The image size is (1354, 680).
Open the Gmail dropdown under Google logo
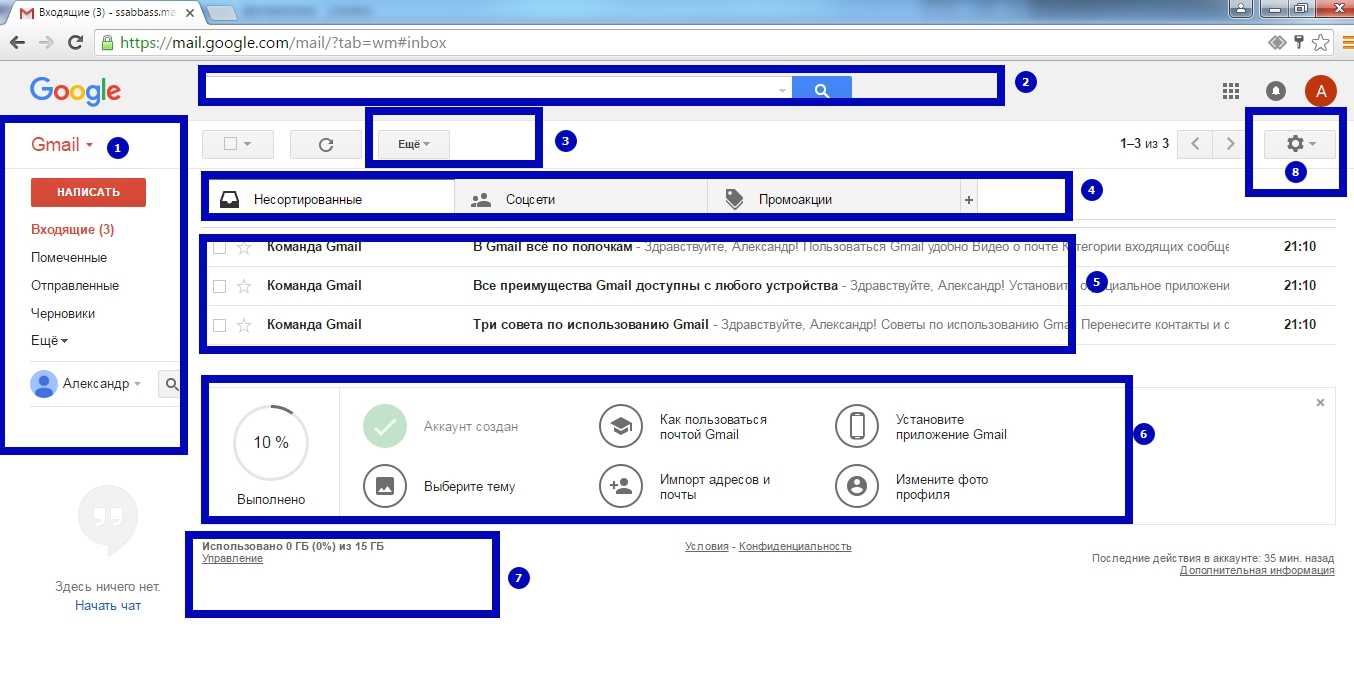[62, 145]
